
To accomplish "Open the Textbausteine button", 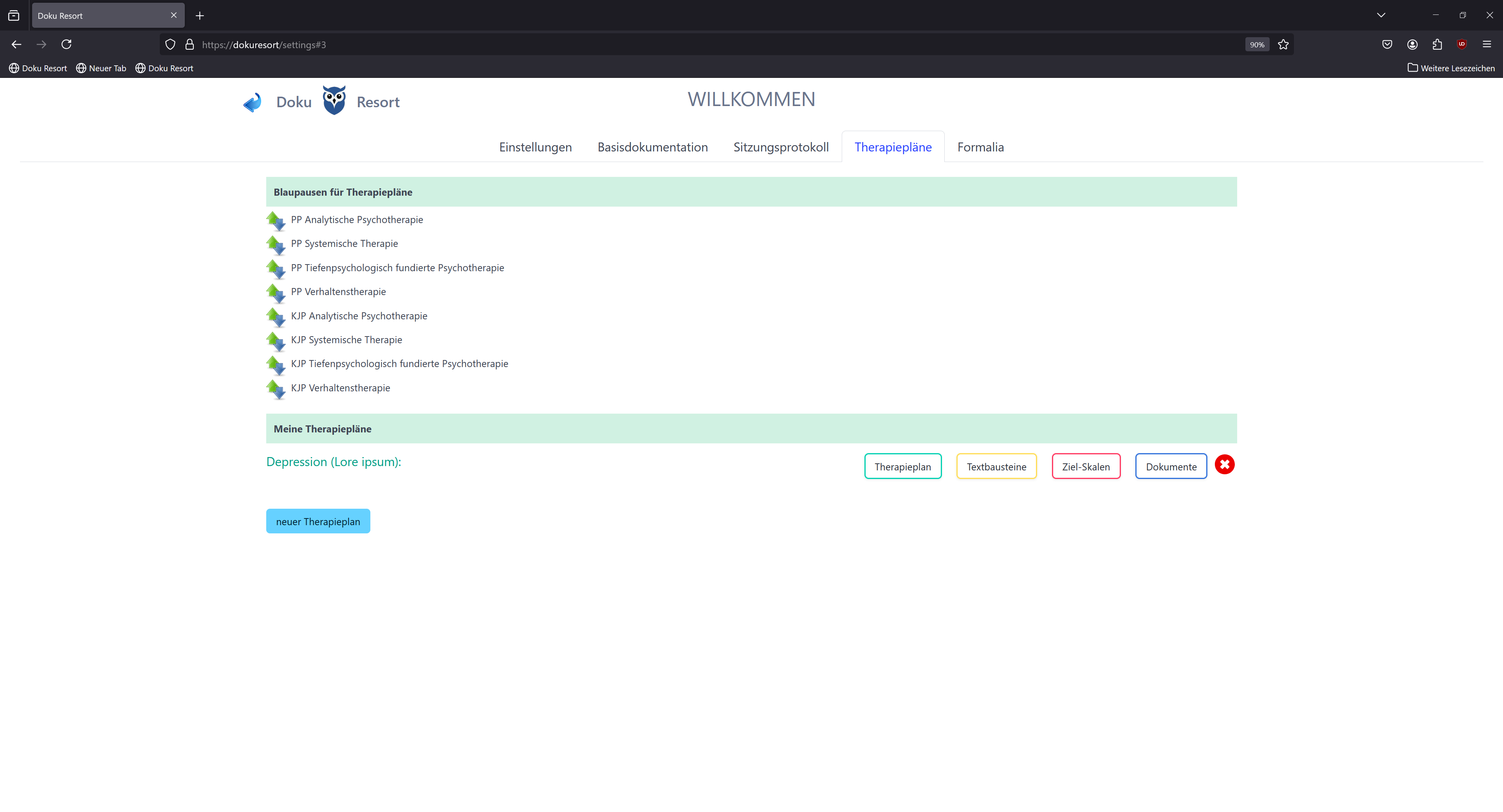I will (x=996, y=467).
